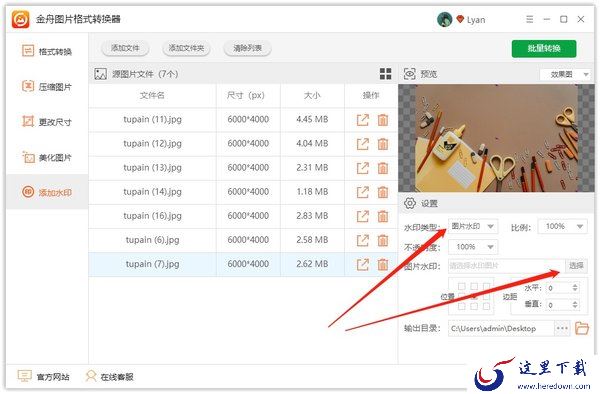
Task: Click 选择 to pick watermark image
Action: click(576, 265)
